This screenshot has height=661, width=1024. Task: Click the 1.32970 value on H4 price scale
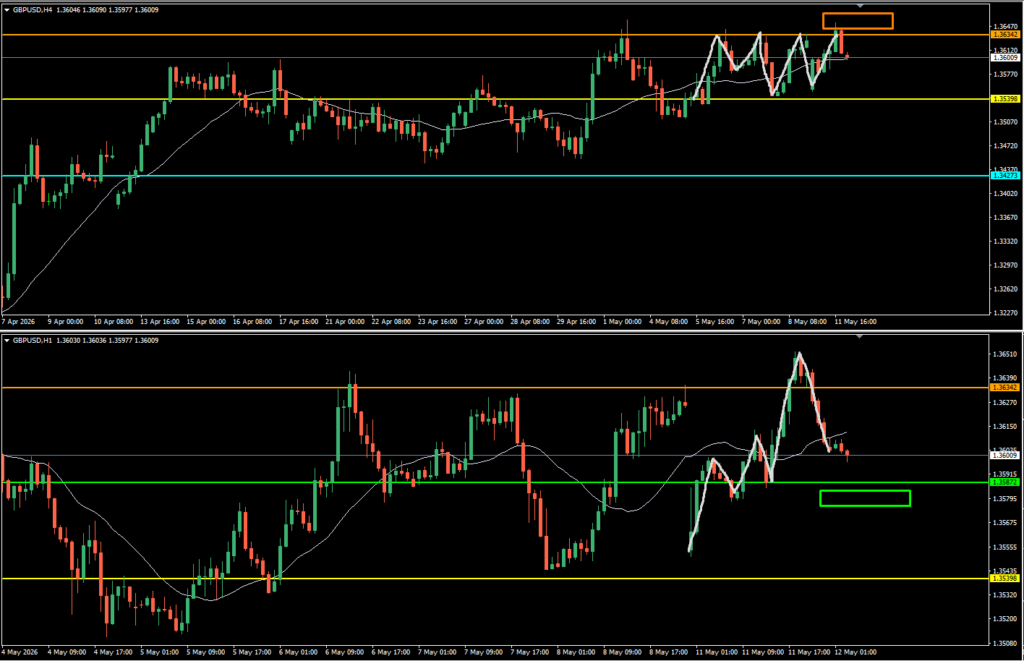[x=1005, y=265]
